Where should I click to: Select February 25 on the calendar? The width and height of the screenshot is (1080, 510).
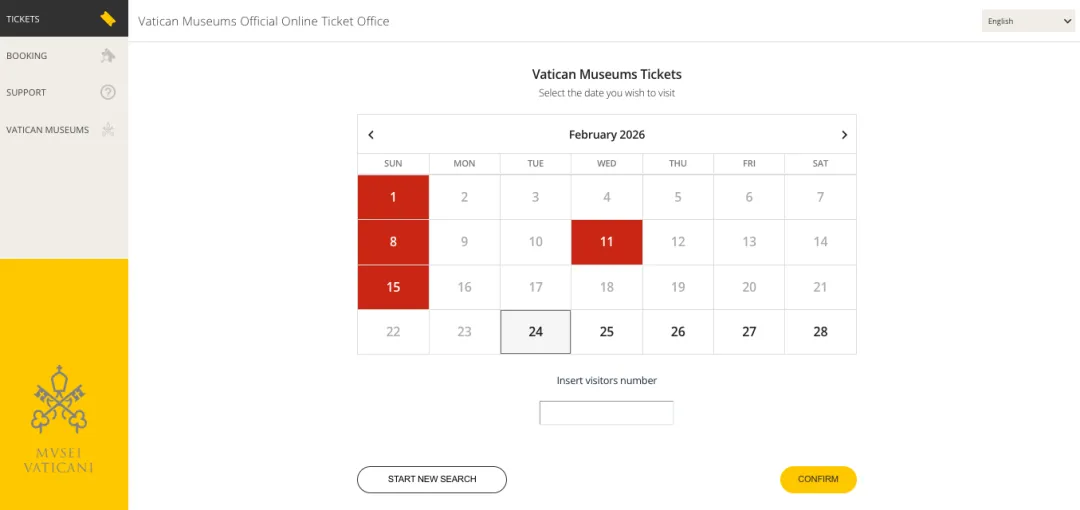(607, 332)
